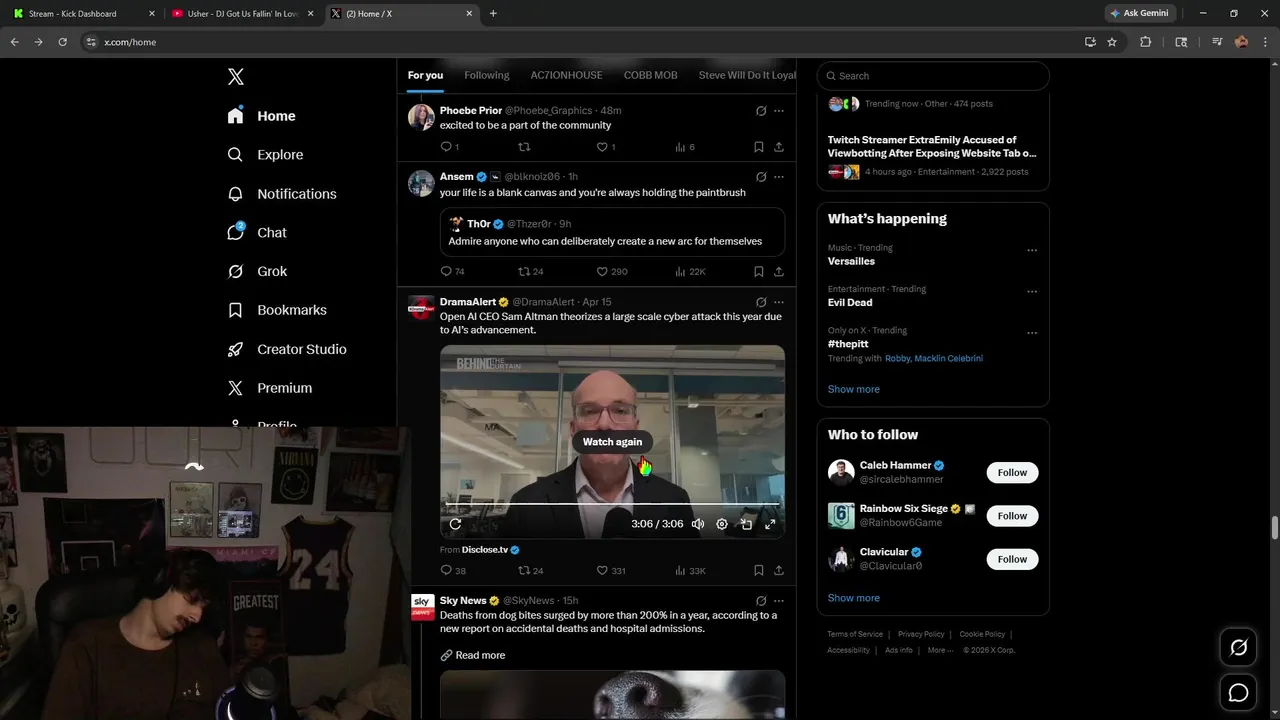
Task: Show more under Who to follow
Action: tap(853, 598)
